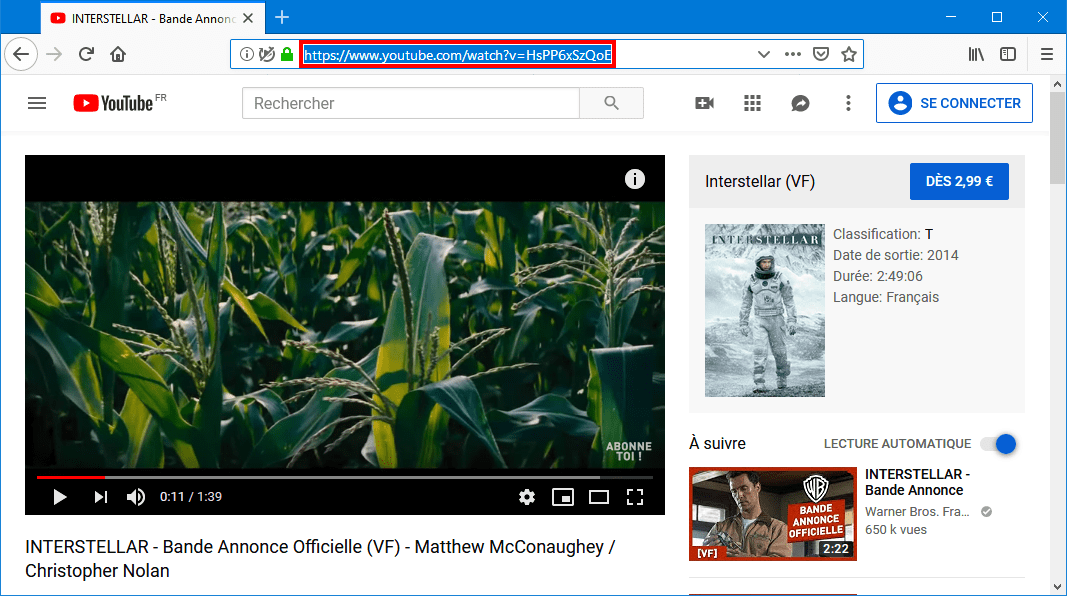Close the INTERSTELLAR tab
The height and width of the screenshot is (596, 1067).
point(248,18)
